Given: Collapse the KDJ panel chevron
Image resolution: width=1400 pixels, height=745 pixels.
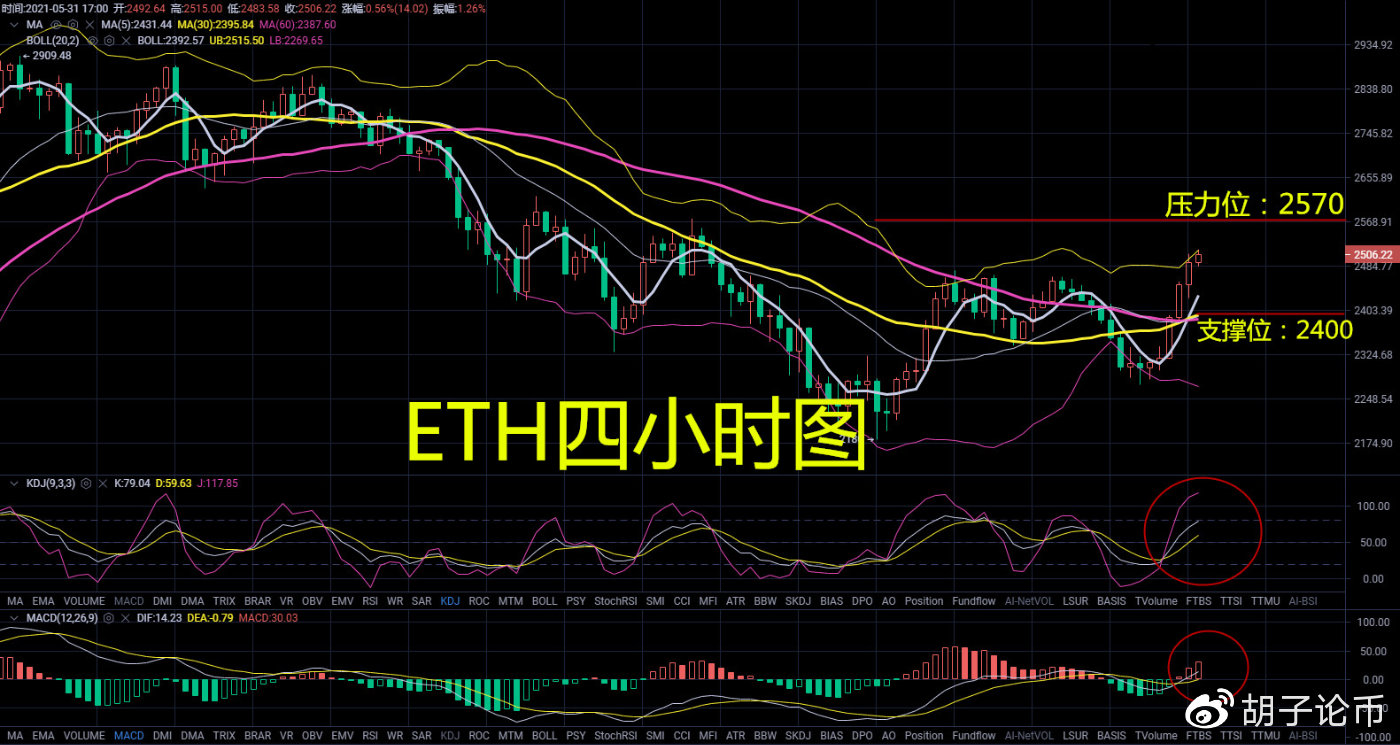Looking at the screenshot, I should pos(14,483).
